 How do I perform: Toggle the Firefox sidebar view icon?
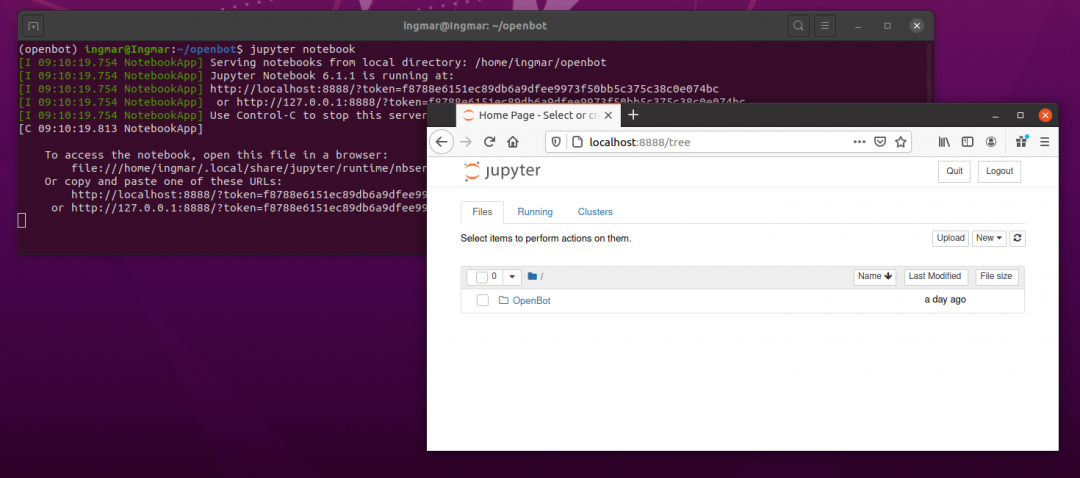(967, 142)
